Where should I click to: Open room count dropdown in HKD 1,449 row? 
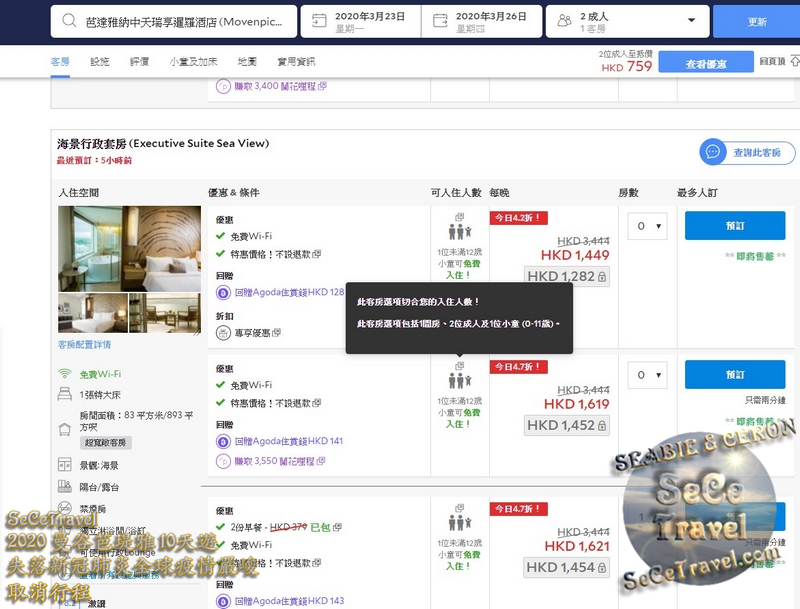[648, 226]
